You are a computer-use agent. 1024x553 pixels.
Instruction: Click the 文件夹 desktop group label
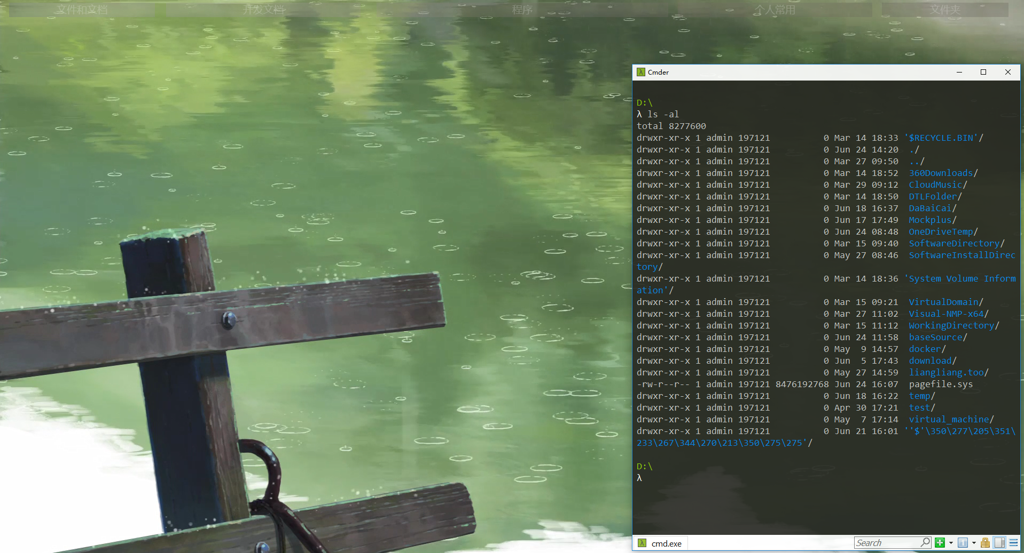tap(945, 9)
